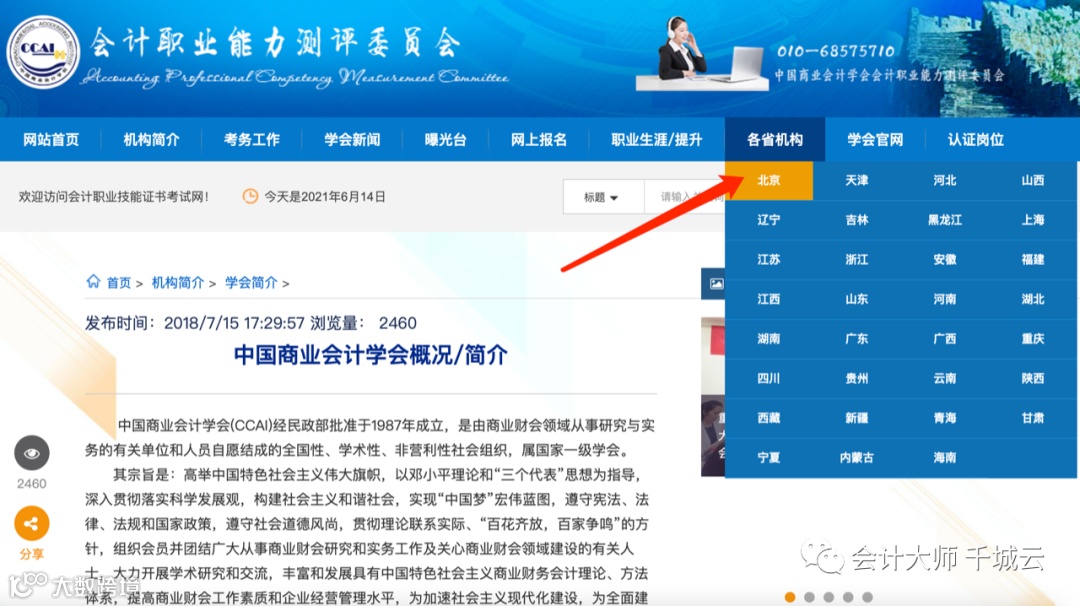Select 宁夏 in province dropdown
Viewport: 1080px width, 606px height.
pos(769,457)
